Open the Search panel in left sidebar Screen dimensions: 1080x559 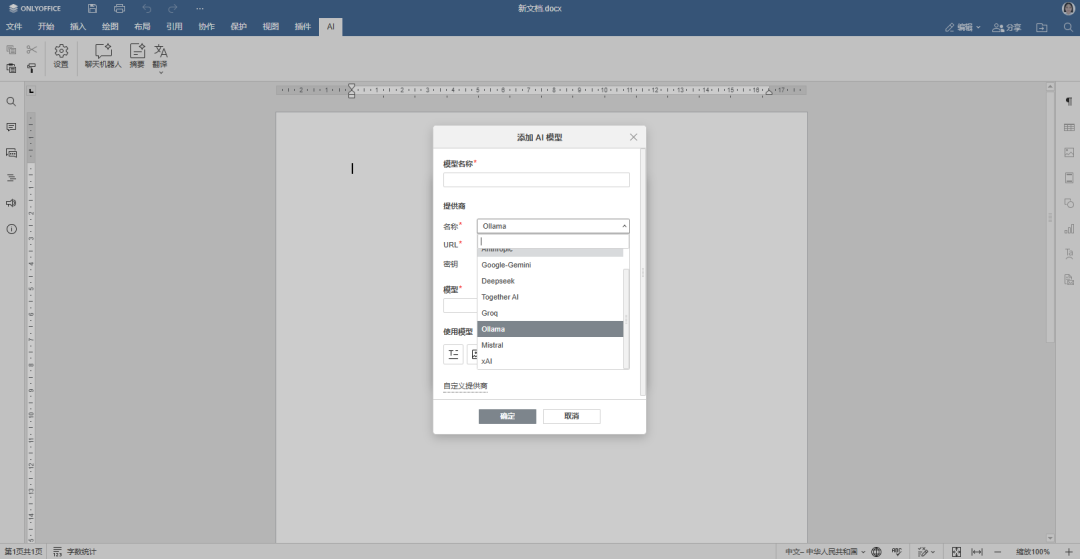tap(11, 102)
